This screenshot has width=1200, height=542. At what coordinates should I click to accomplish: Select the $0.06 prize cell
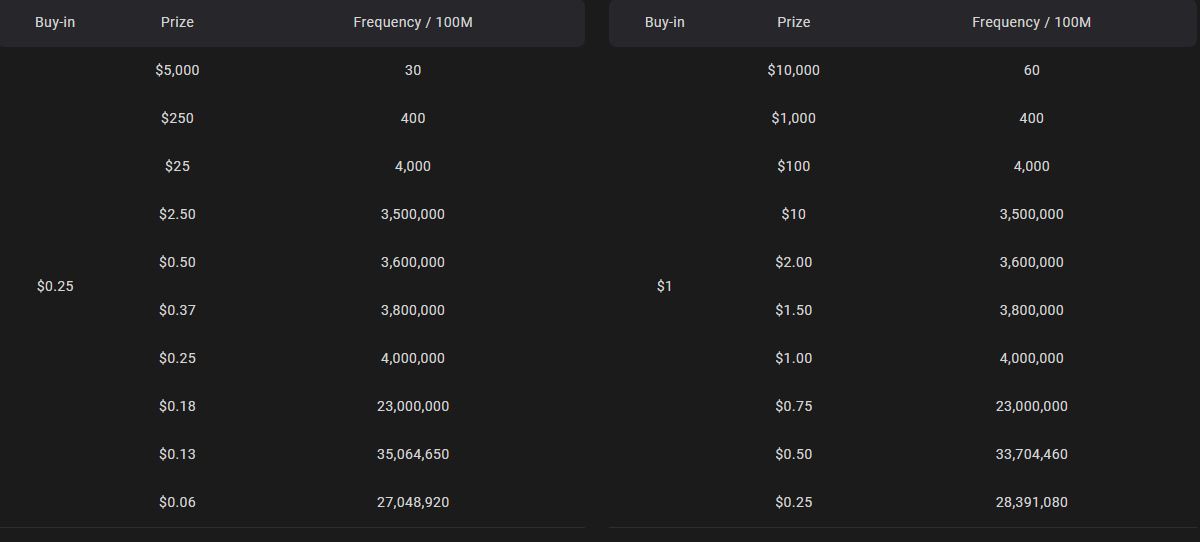pos(177,502)
